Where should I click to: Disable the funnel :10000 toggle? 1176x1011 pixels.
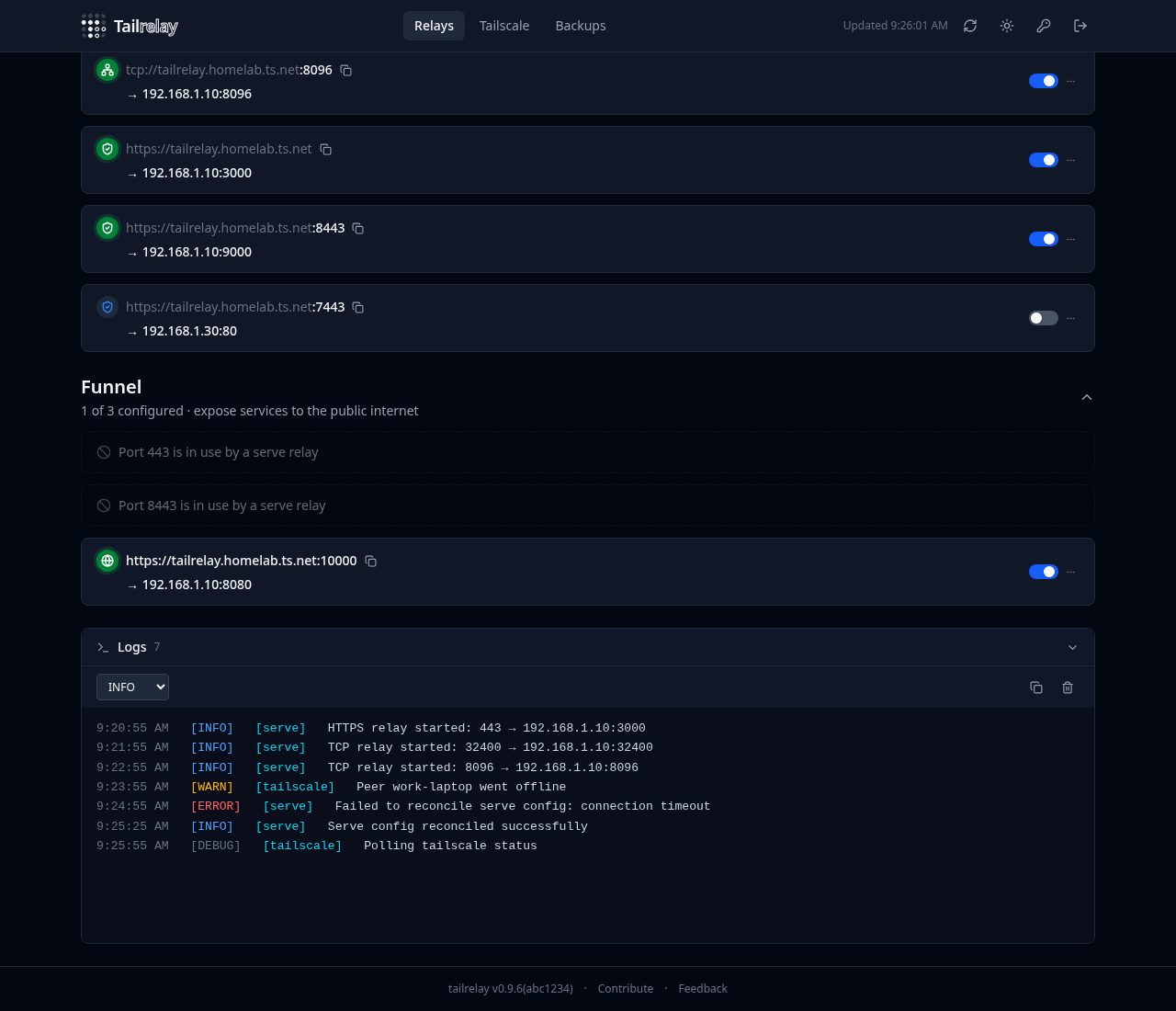point(1044,572)
